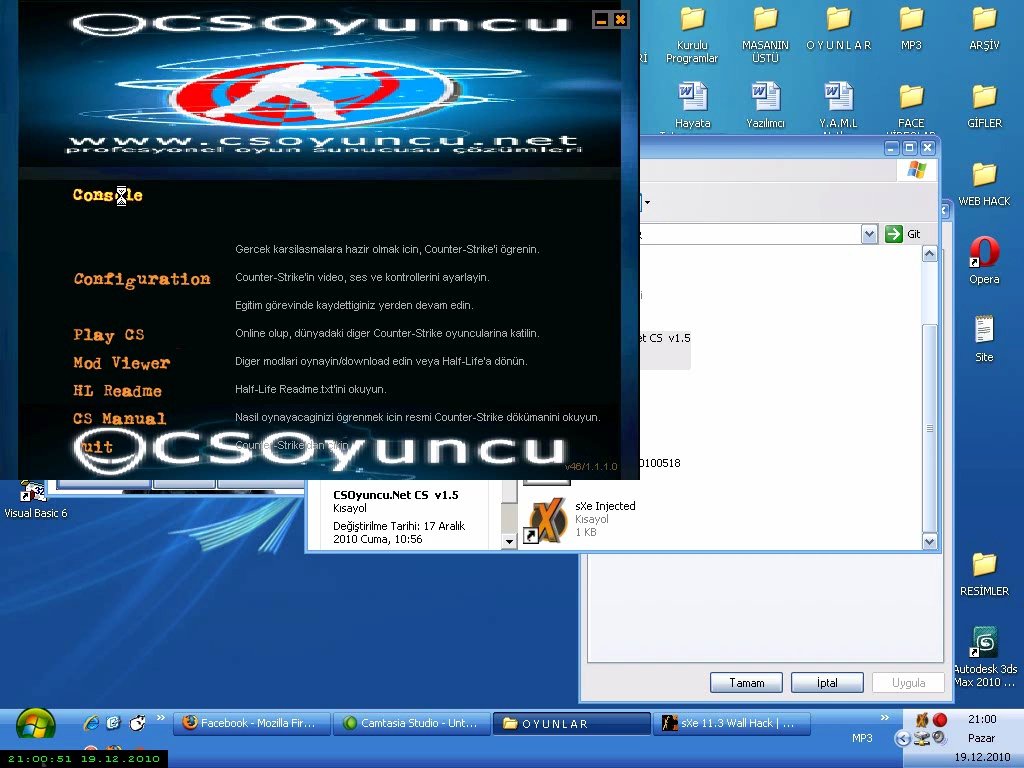This screenshot has width=1024, height=768.
Task: Click red recording icon in system tray
Action: tap(940, 720)
